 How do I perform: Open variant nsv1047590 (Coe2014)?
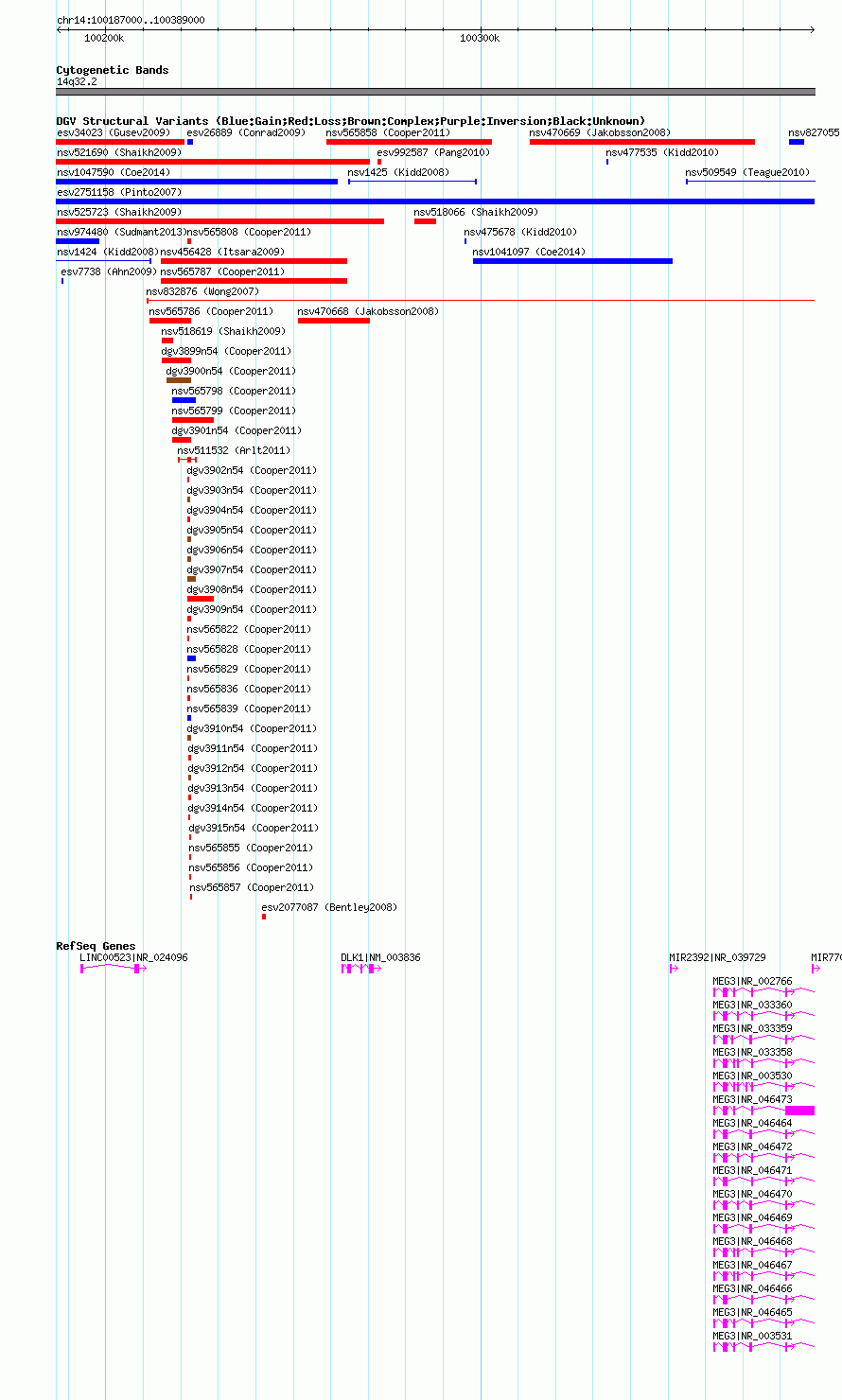click(114, 172)
